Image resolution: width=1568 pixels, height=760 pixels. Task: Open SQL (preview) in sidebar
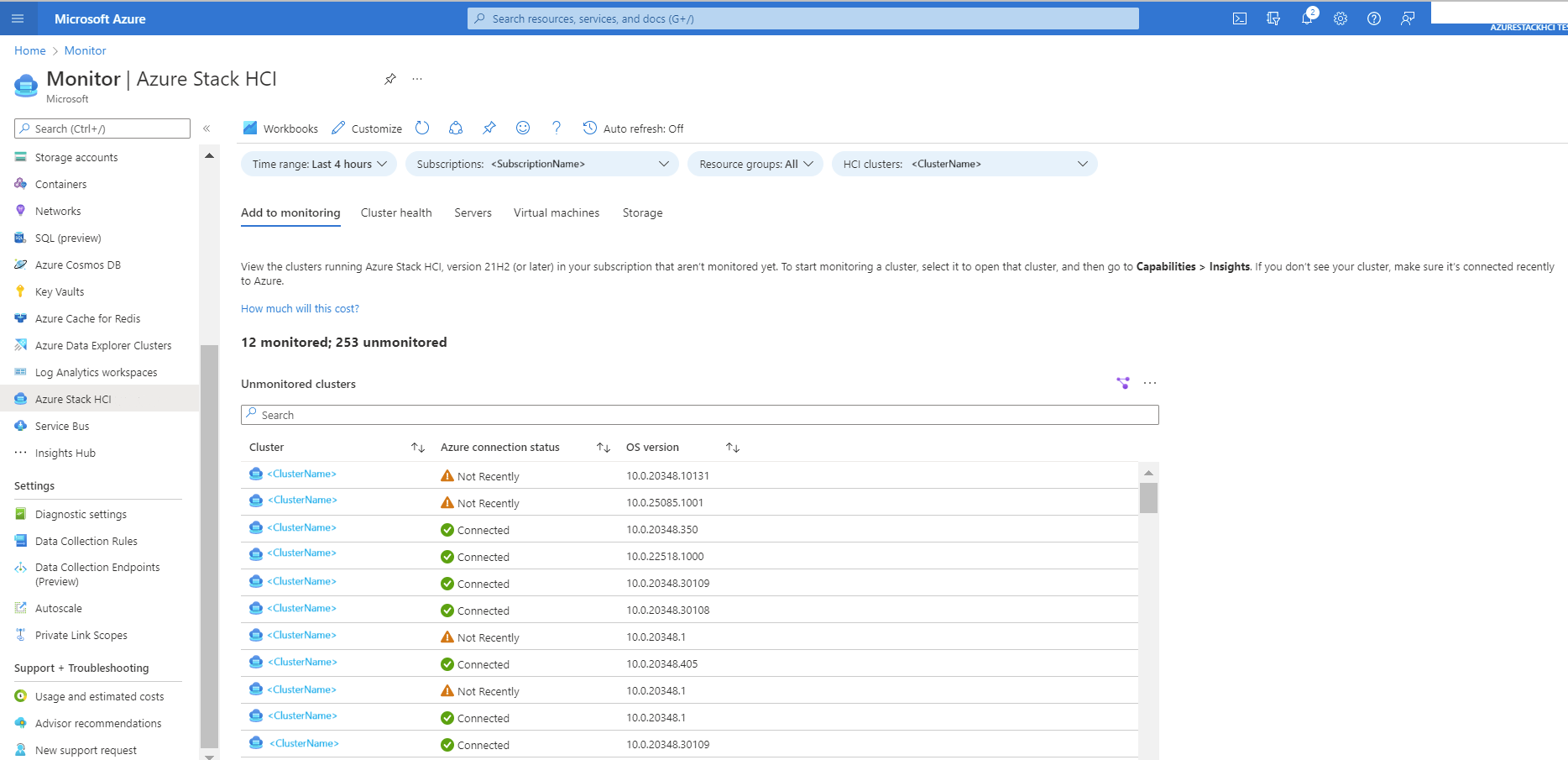pos(68,238)
